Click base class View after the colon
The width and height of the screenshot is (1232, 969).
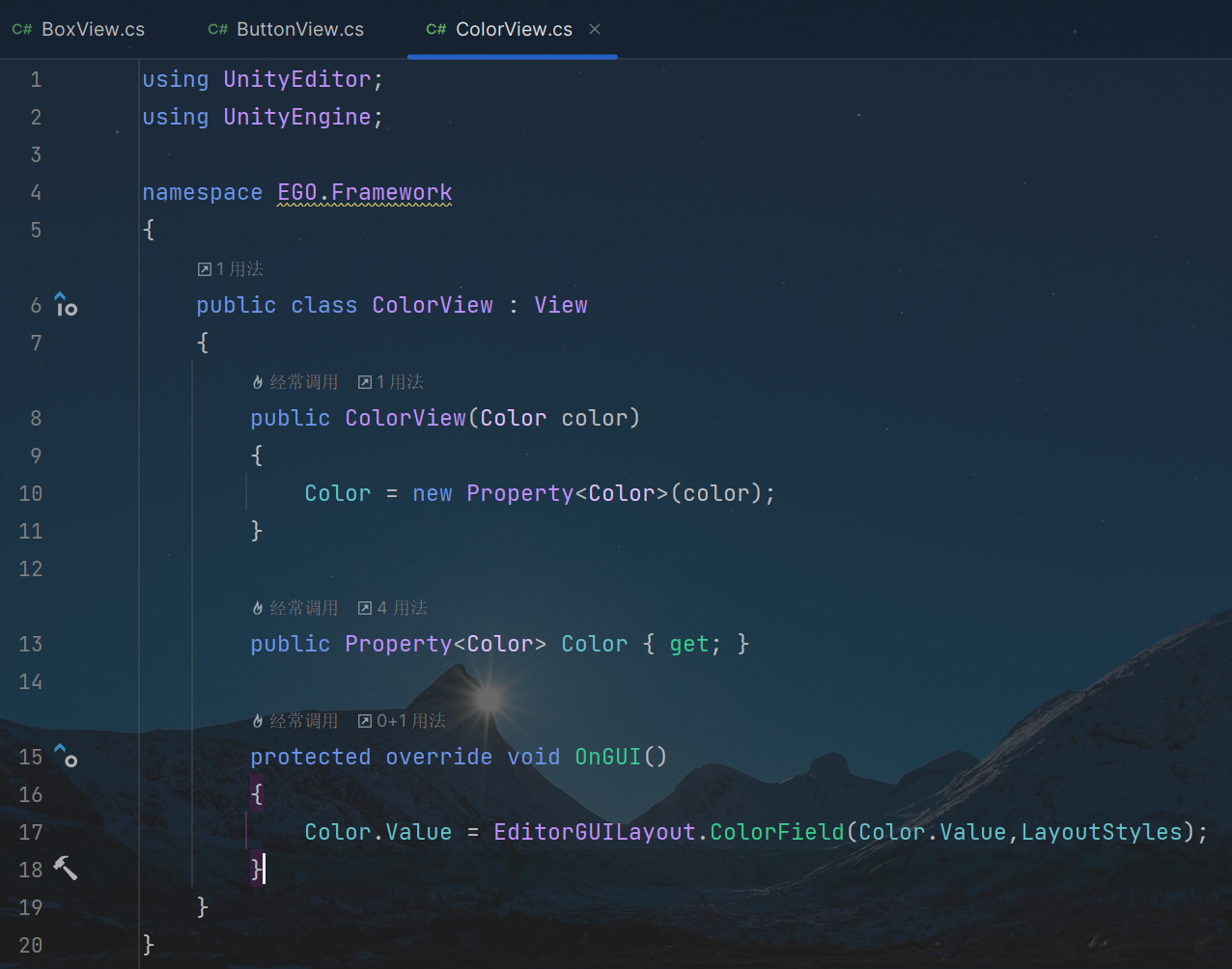[561, 305]
